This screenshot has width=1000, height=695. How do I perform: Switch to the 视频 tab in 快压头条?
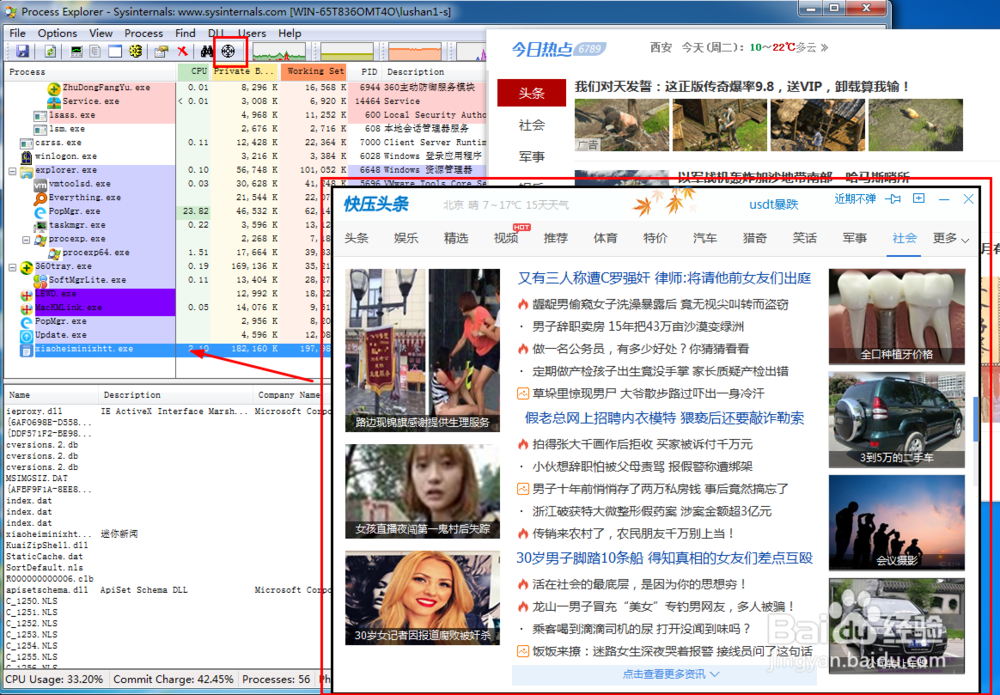pyautogui.click(x=506, y=238)
